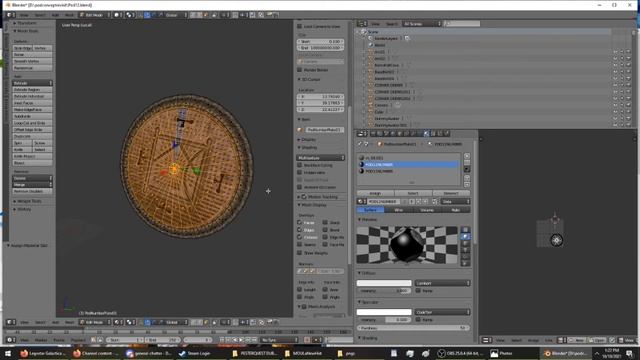Image resolution: width=640 pixels, height=360 pixels.
Task: Click the Assign material button
Action: tap(375, 193)
